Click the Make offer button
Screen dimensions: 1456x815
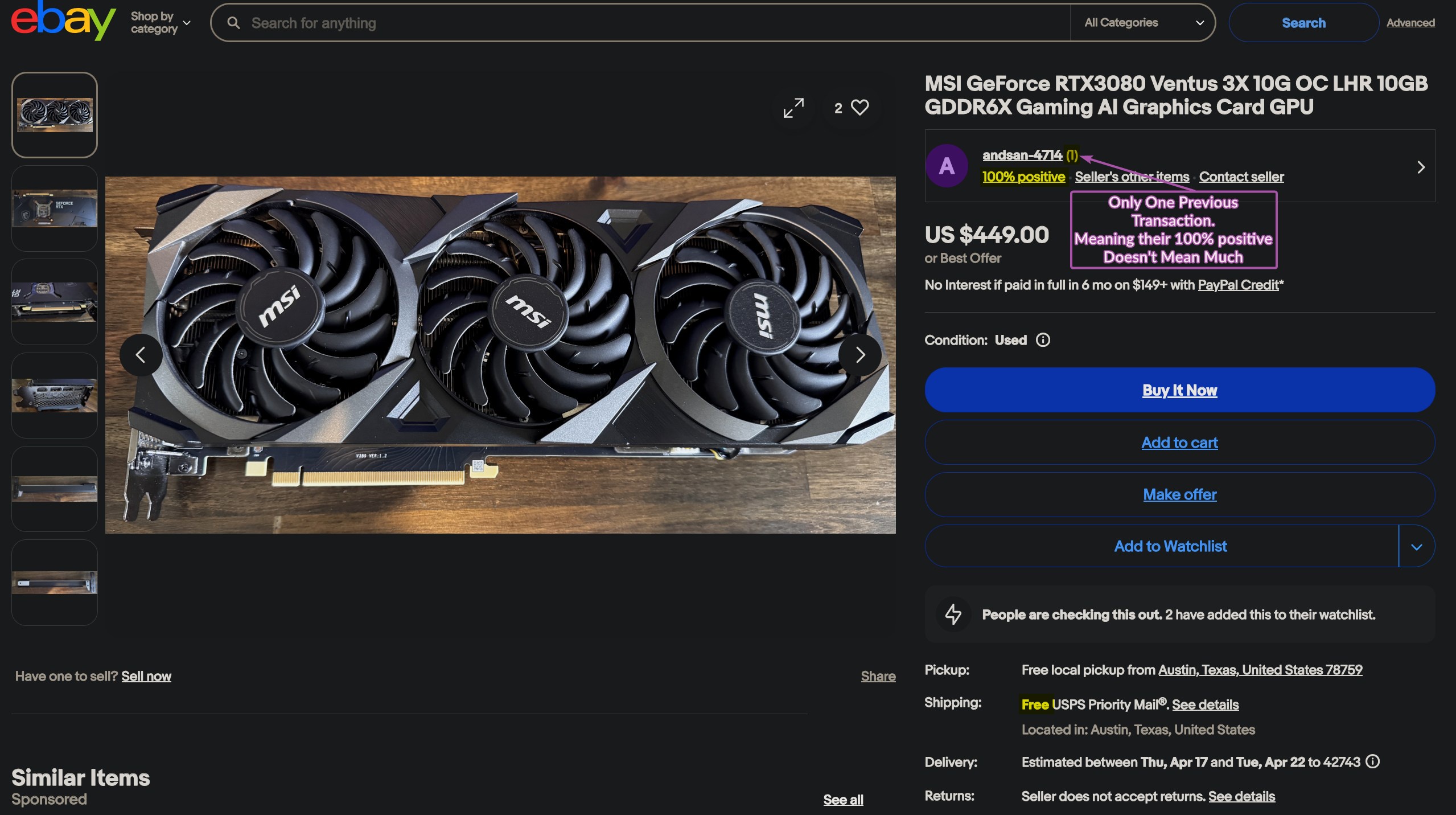coord(1179,494)
